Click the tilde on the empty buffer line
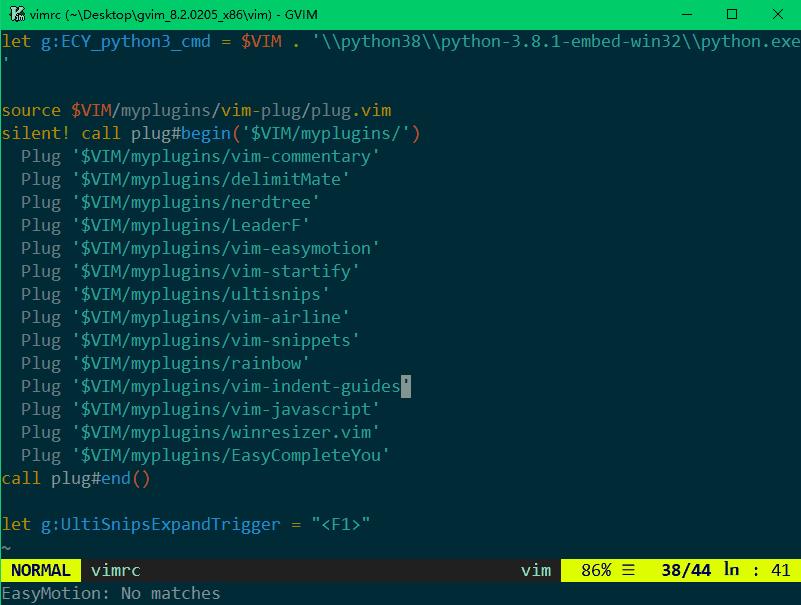 (x=8, y=548)
